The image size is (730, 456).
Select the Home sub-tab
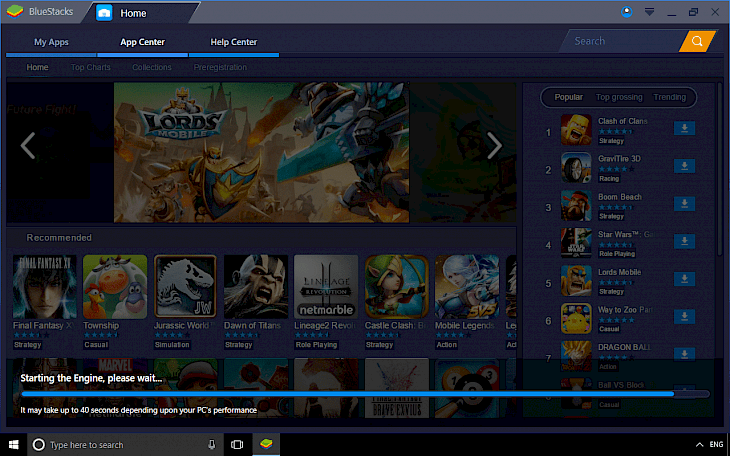coord(37,67)
